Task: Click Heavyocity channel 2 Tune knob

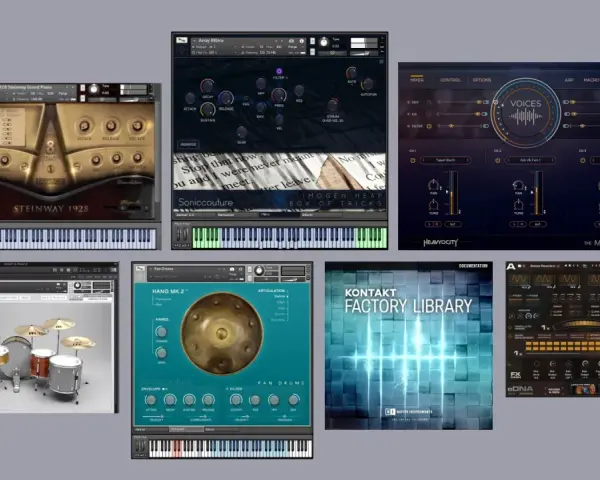Action: click(x=518, y=205)
